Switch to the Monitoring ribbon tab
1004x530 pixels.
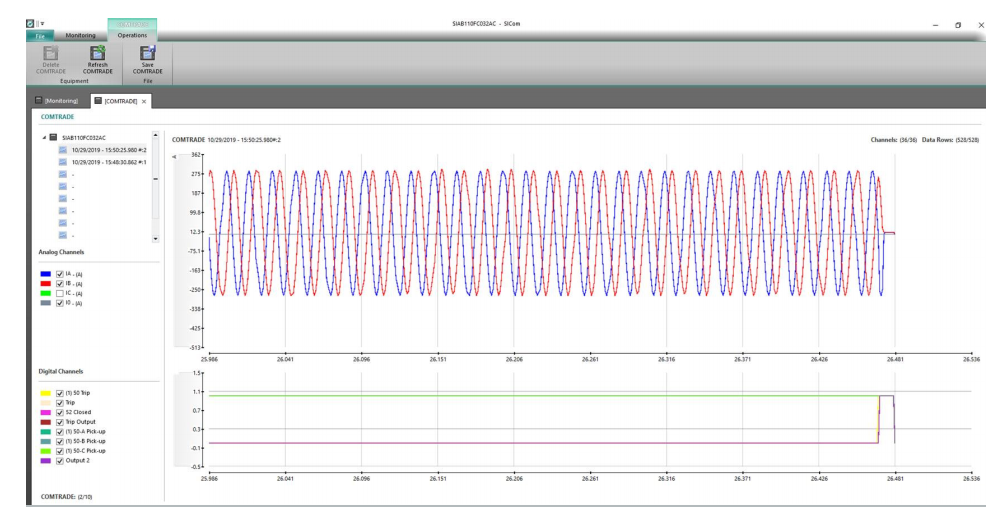point(80,36)
